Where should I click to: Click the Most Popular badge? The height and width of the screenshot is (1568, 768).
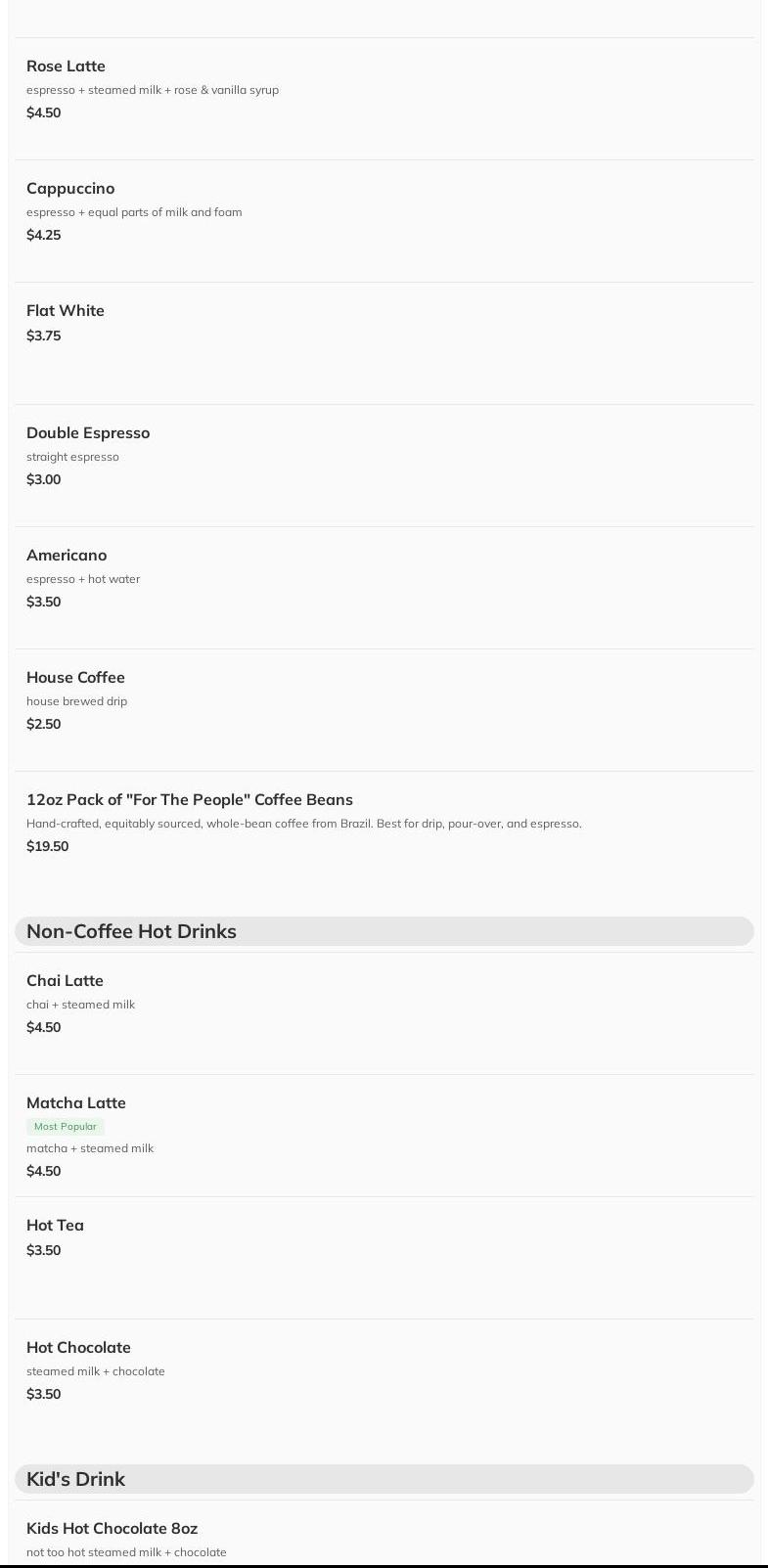(66, 1127)
